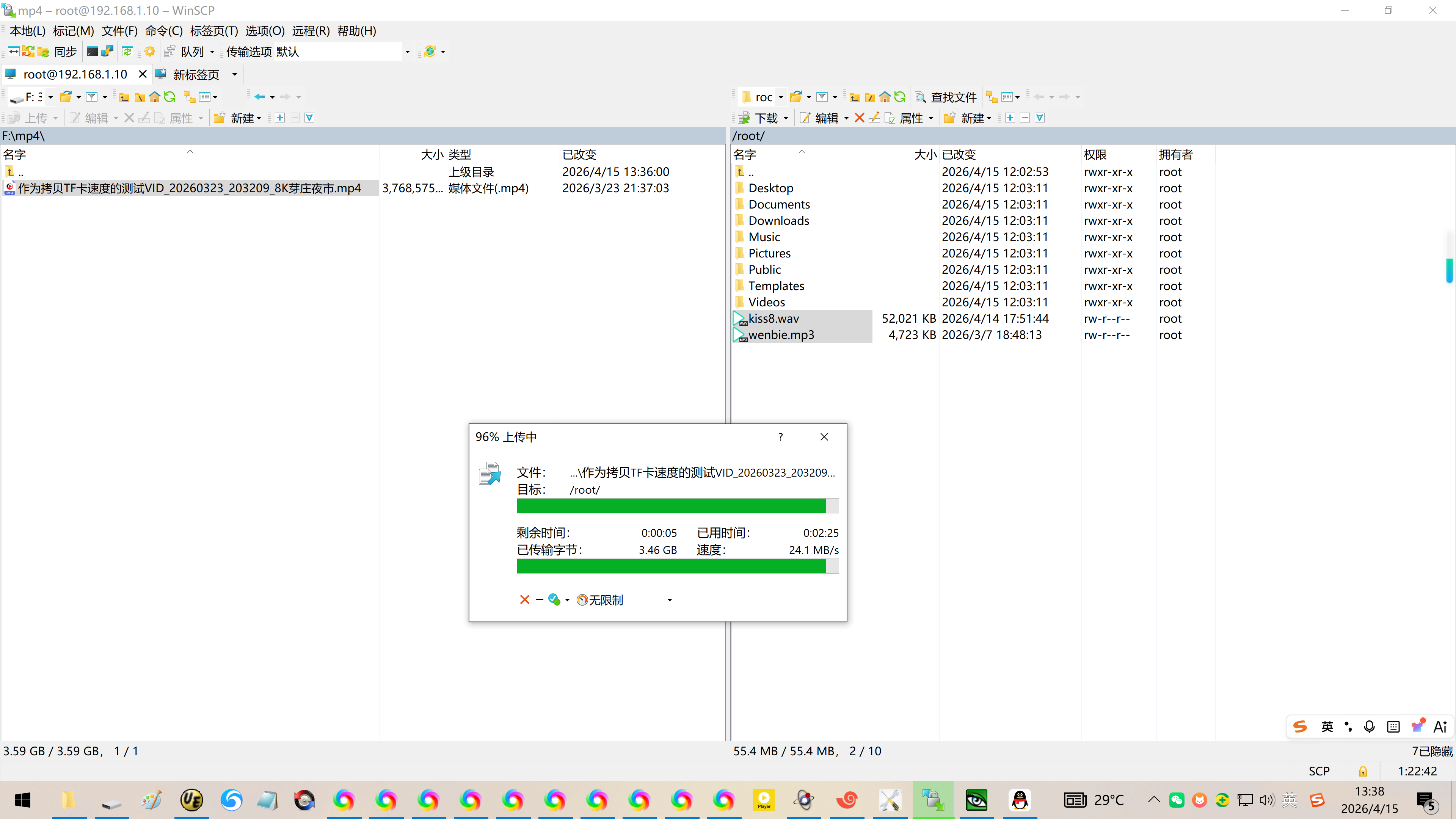Toggle the local panel directory tree

pos(189,97)
